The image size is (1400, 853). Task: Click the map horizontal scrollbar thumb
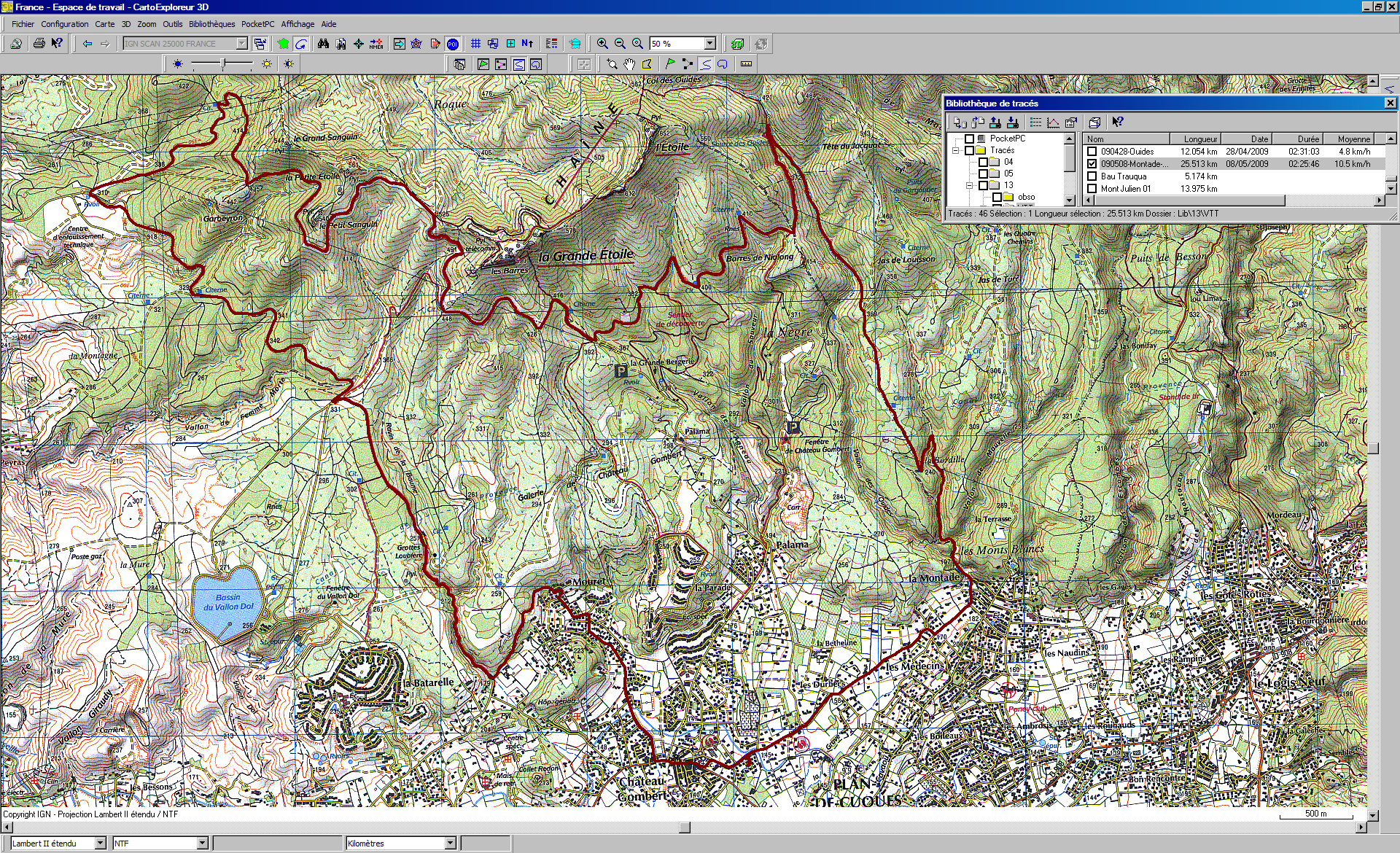click(x=685, y=827)
